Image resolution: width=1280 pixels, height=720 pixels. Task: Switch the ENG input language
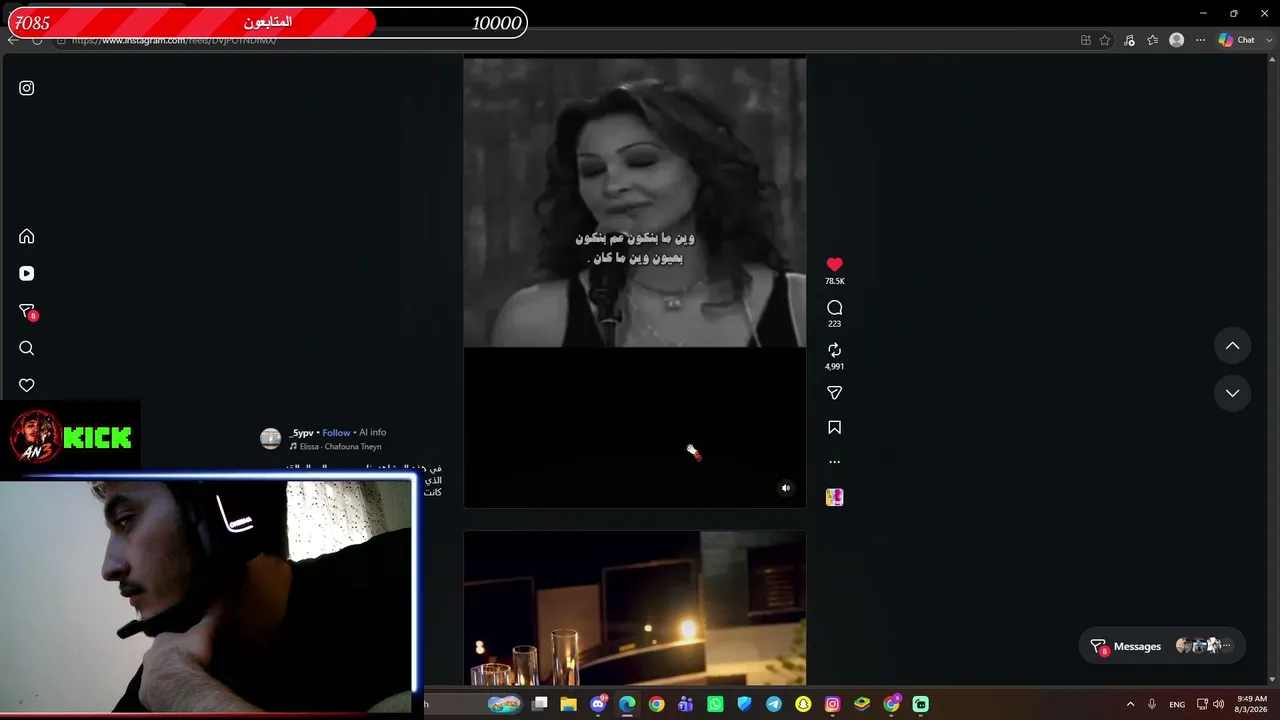tap(1177, 704)
